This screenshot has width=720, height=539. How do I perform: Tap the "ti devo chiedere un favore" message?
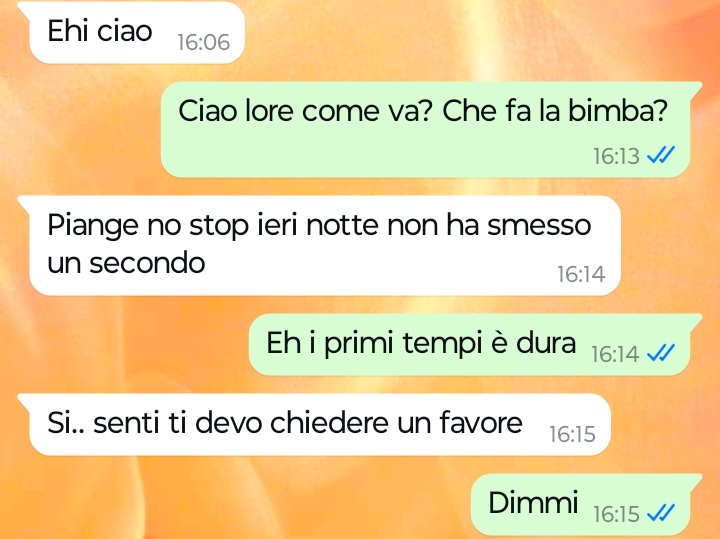[314, 425]
